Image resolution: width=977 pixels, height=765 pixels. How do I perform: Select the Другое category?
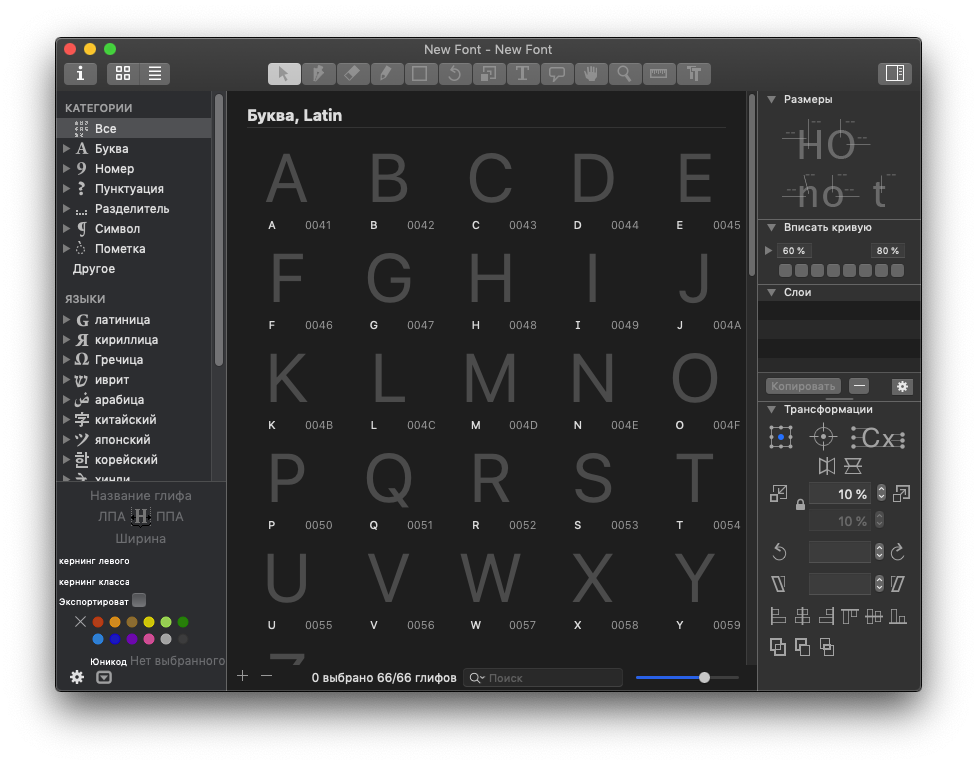[94, 269]
